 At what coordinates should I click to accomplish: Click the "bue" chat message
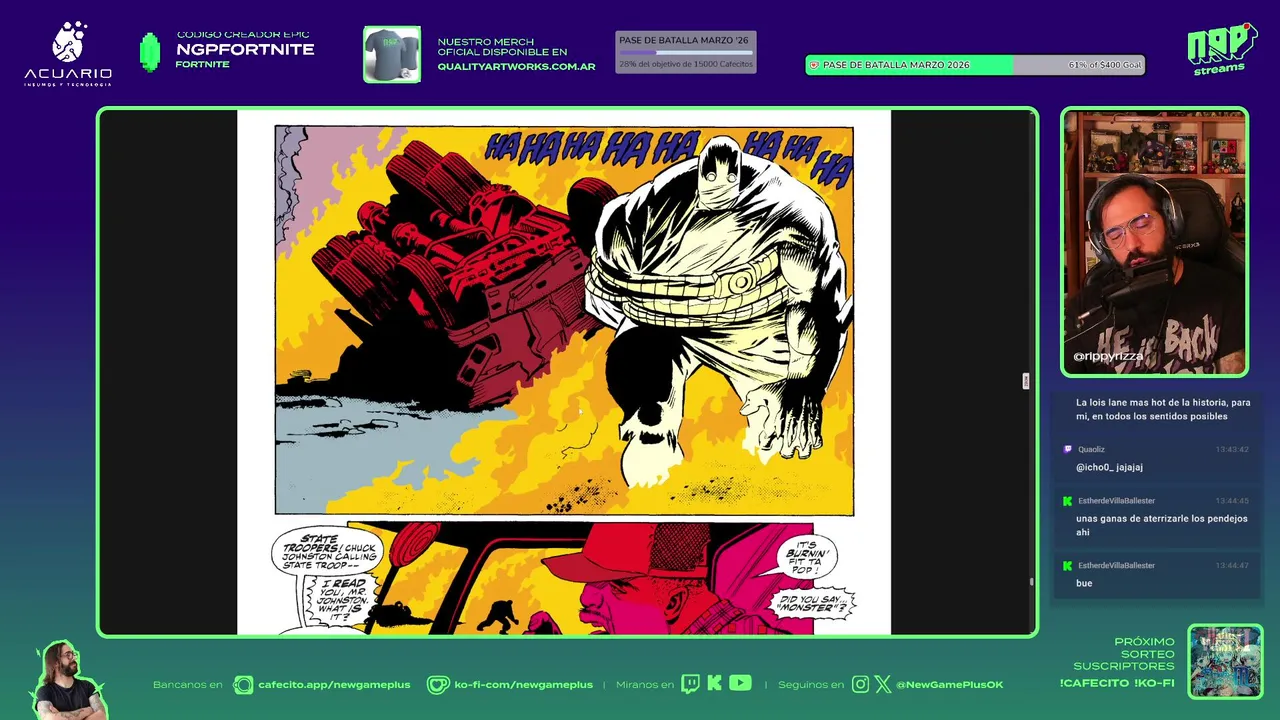(1084, 583)
